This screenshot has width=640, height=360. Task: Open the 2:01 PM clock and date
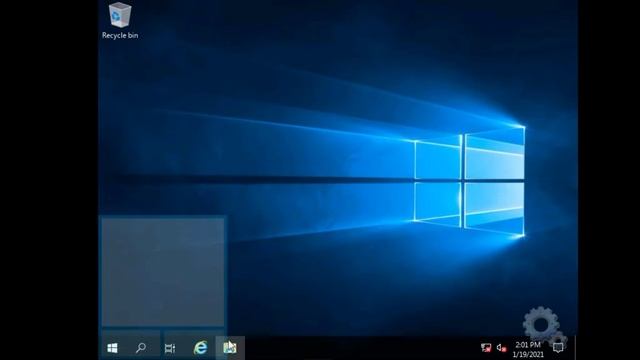tap(528, 349)
